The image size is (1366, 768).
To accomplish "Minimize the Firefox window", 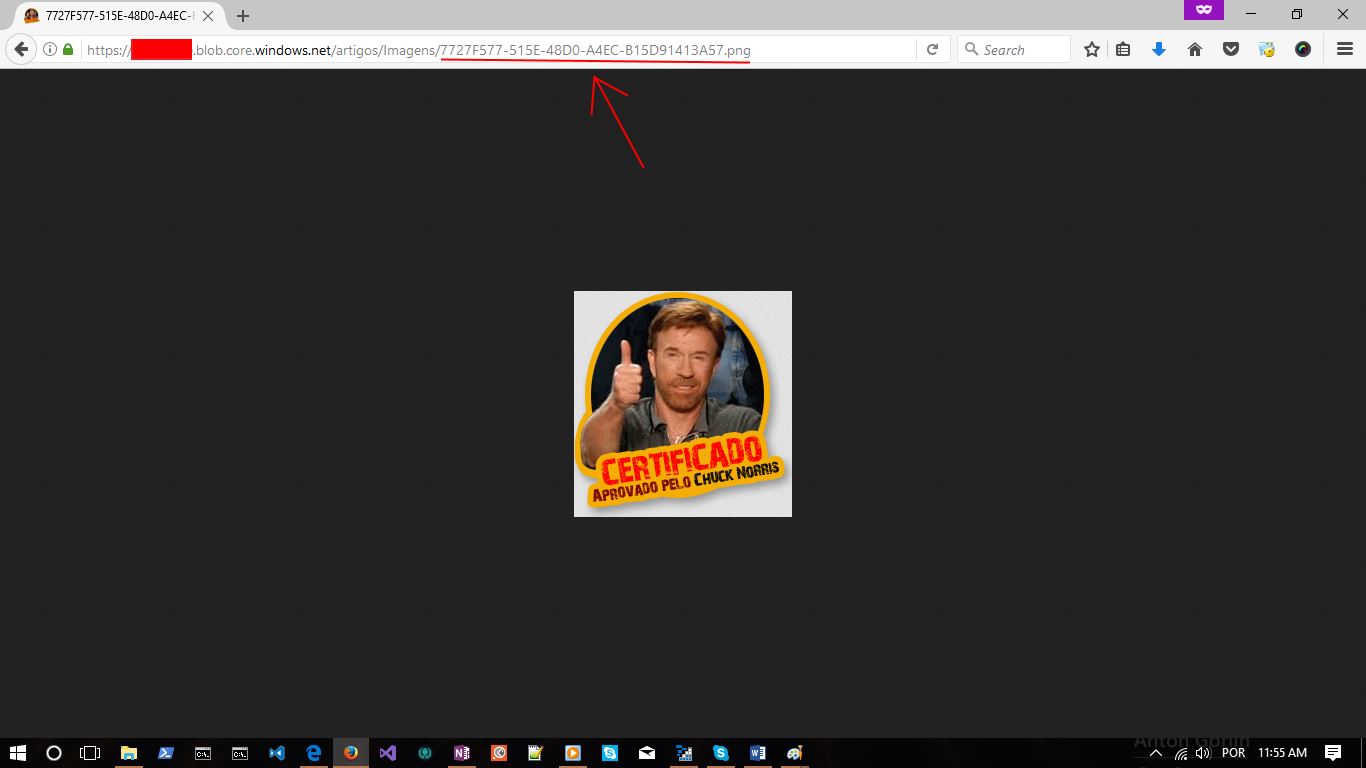I will [1251, 14].
